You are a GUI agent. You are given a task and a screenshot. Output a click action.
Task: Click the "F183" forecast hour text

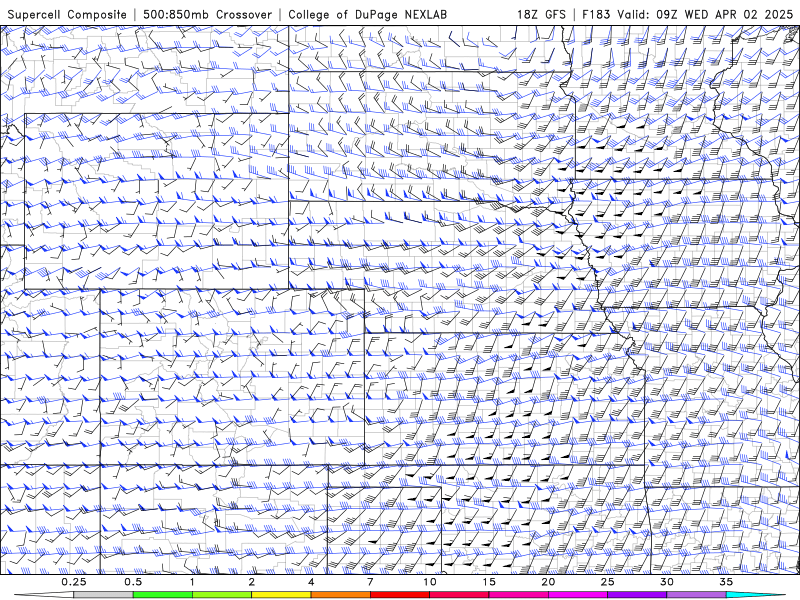[x=596, y=14]
